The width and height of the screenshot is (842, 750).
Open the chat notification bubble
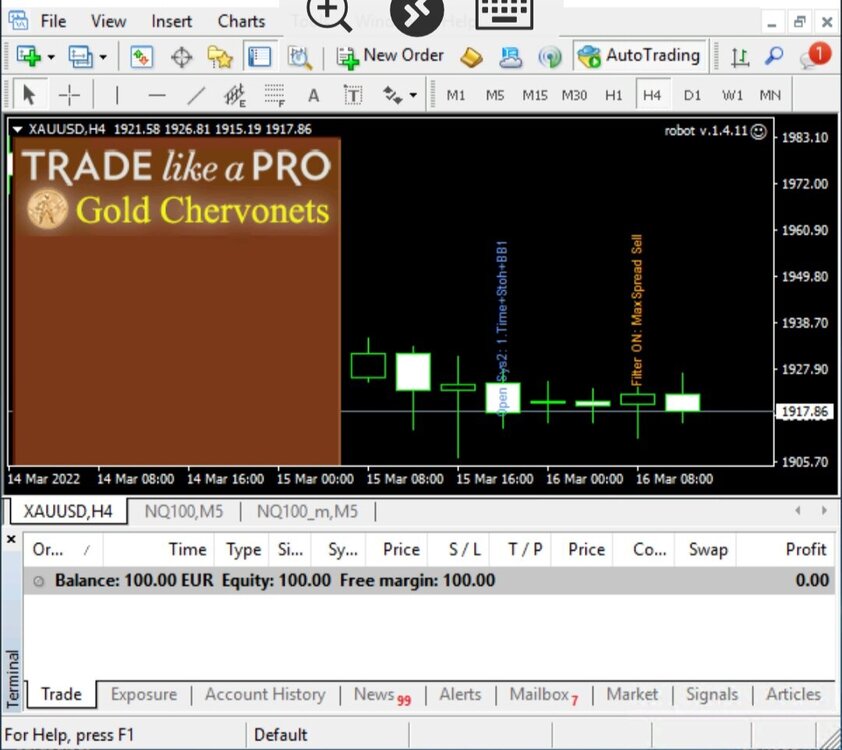[x=815, y=56]
